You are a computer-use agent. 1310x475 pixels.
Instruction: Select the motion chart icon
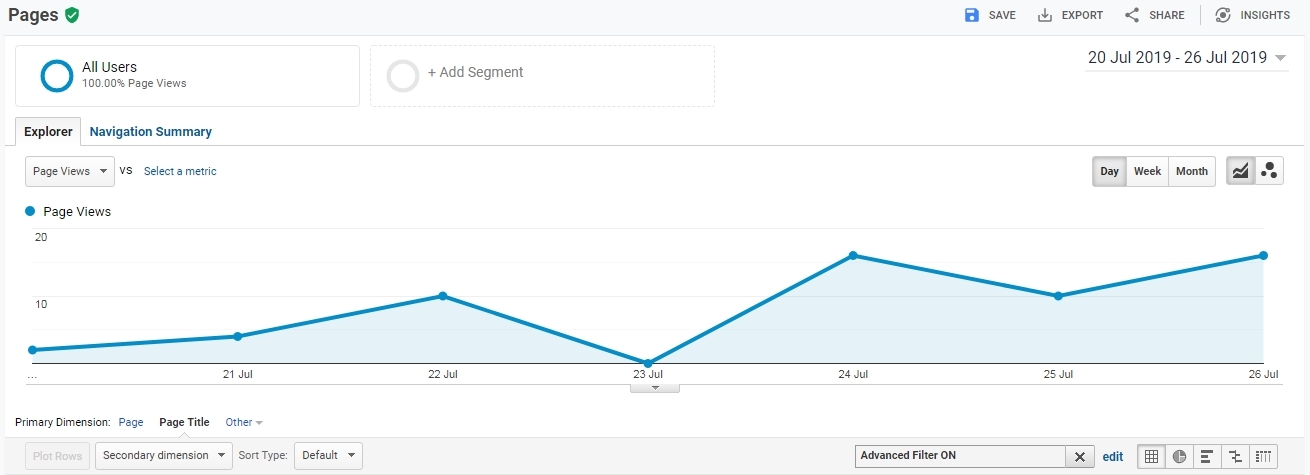(x=1269, y=171)
